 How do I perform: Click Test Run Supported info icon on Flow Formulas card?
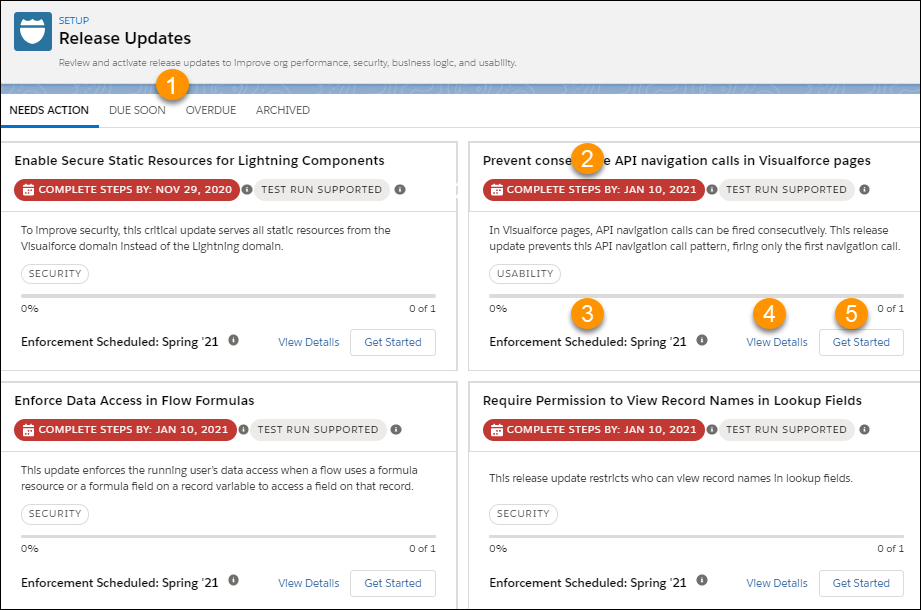pos(395,430)
